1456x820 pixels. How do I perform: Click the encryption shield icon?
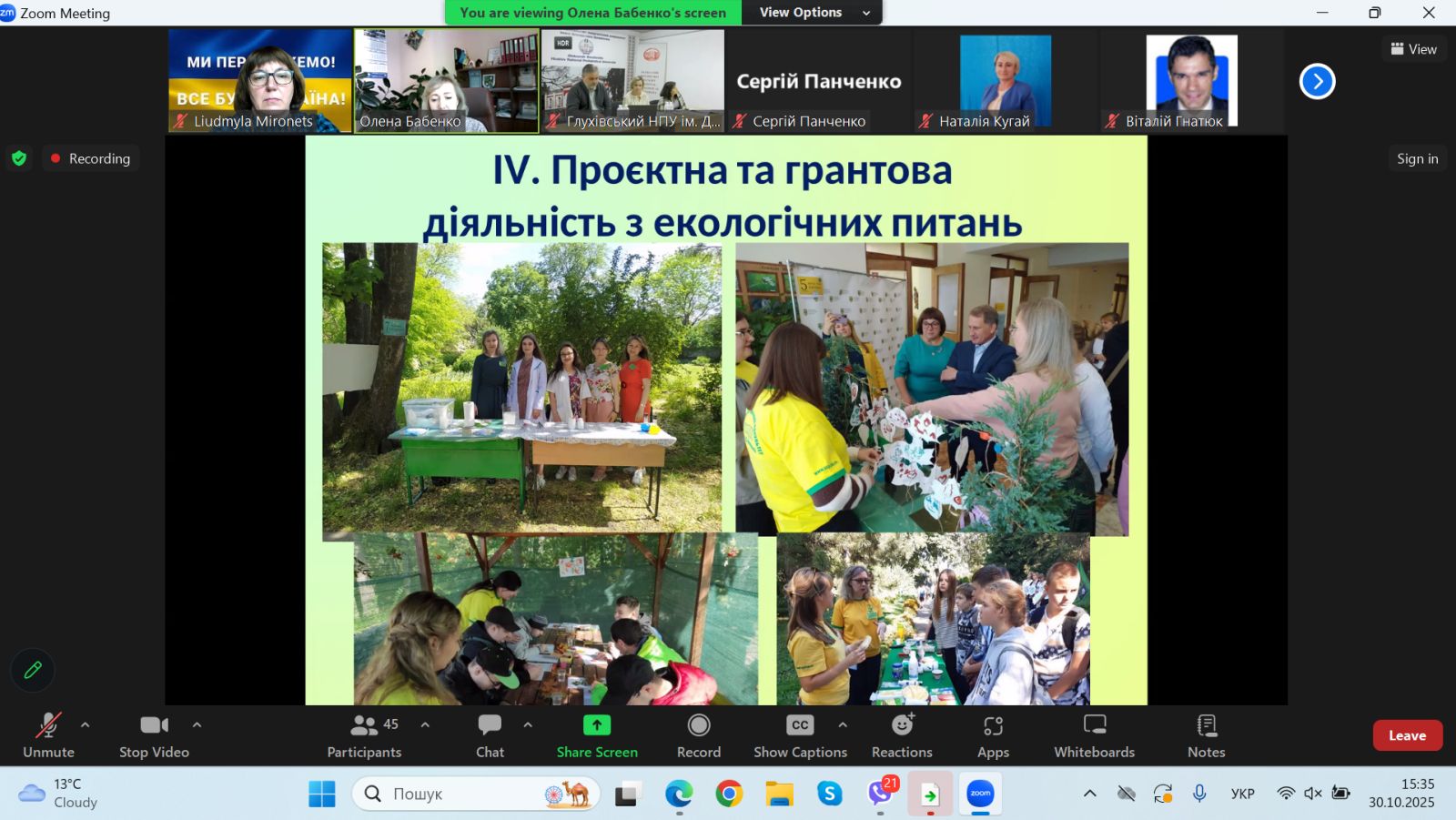(19, 158)
